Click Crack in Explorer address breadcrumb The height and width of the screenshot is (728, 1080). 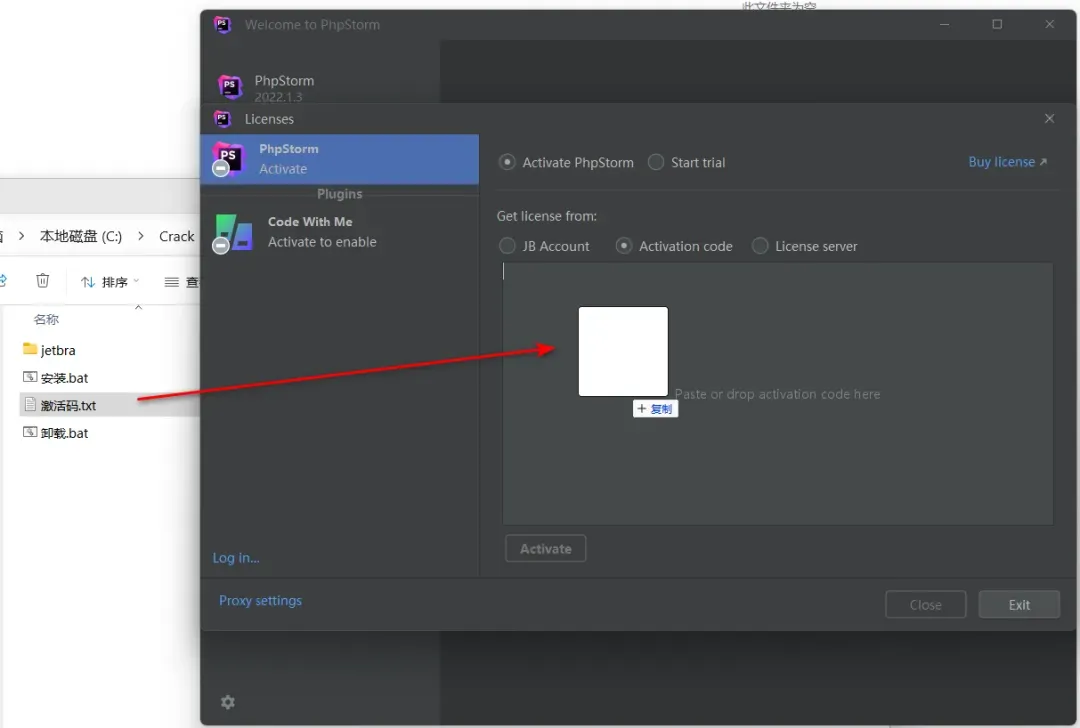pos(177,236)
